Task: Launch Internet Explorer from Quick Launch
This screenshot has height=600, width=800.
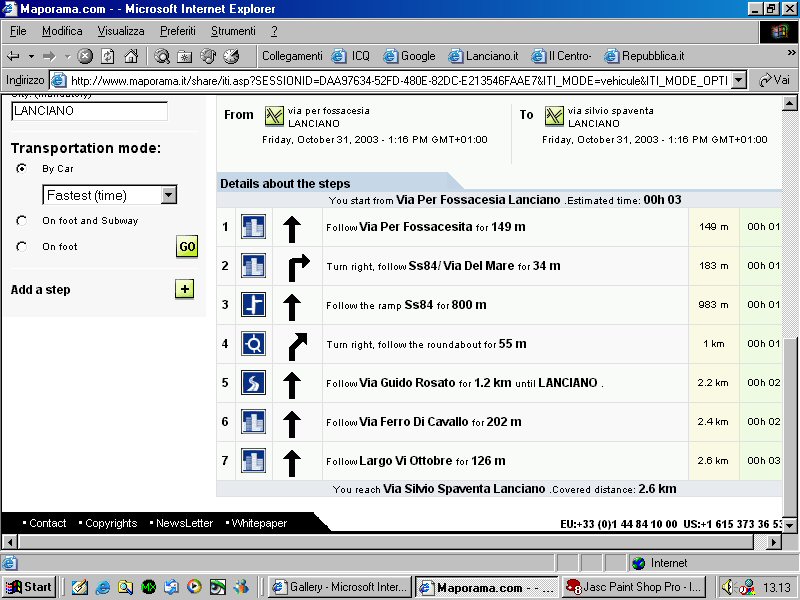Action: coord(103,587)
